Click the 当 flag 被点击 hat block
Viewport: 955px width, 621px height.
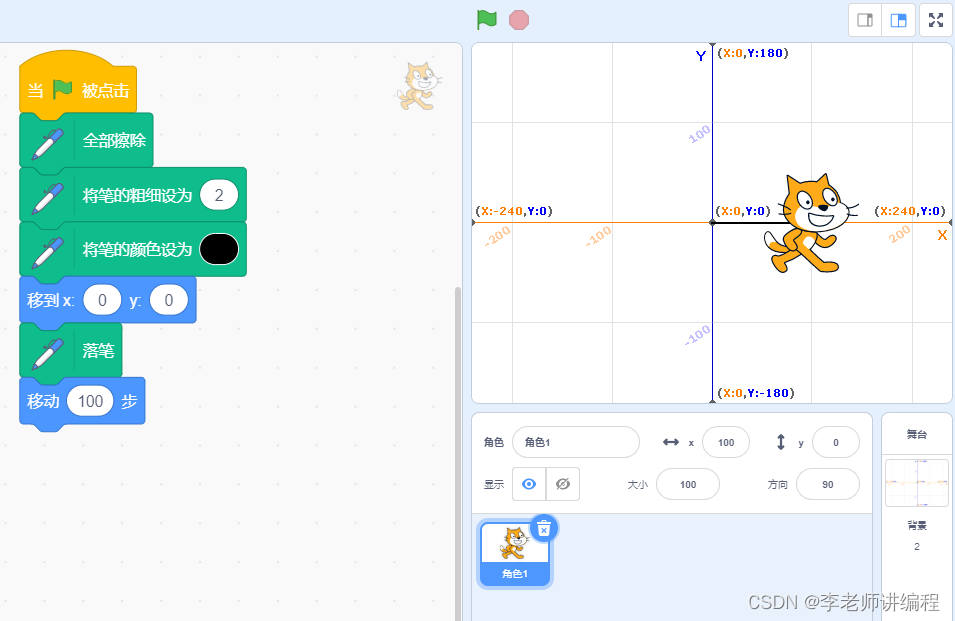point(78,84)
